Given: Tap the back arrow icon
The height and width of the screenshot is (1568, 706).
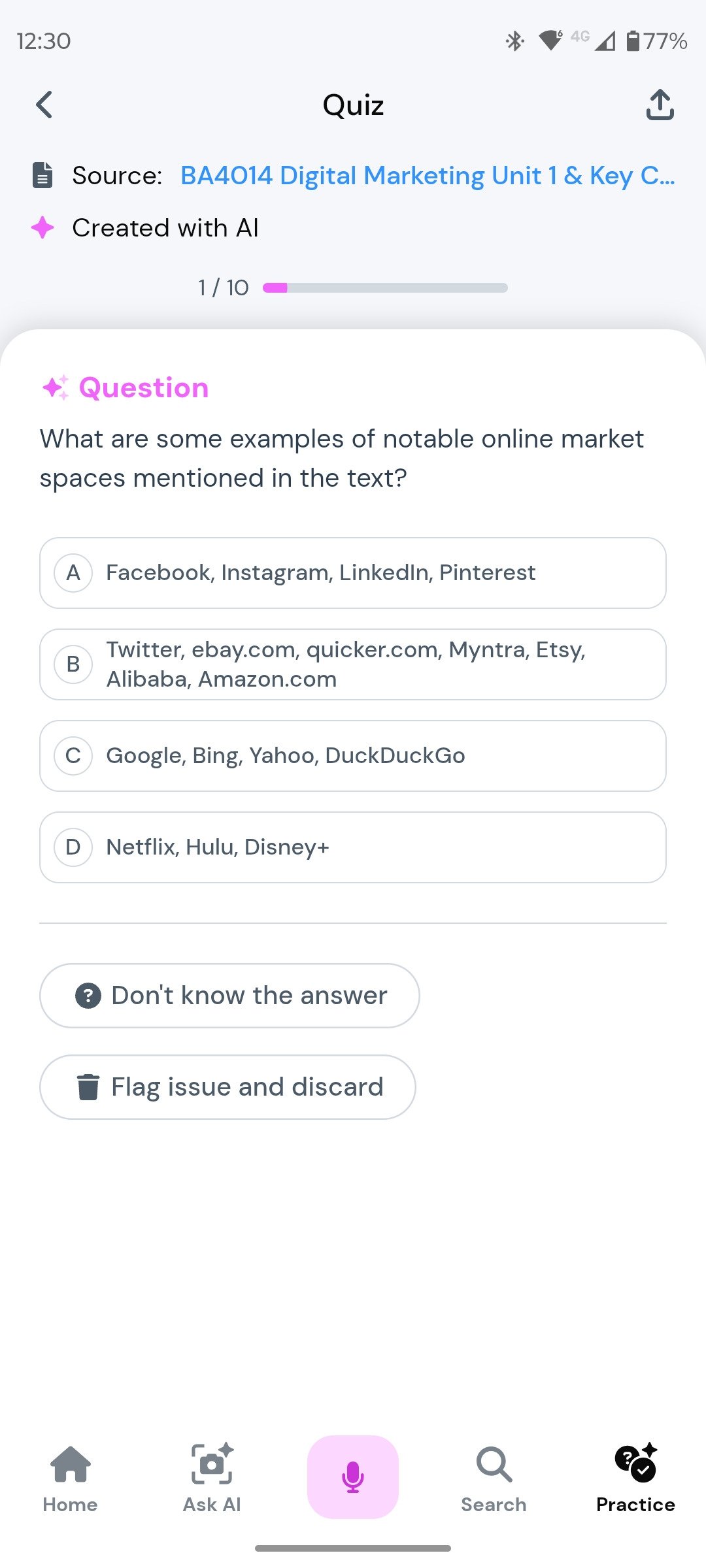Looking at the screenshot, I should [44, 105].
